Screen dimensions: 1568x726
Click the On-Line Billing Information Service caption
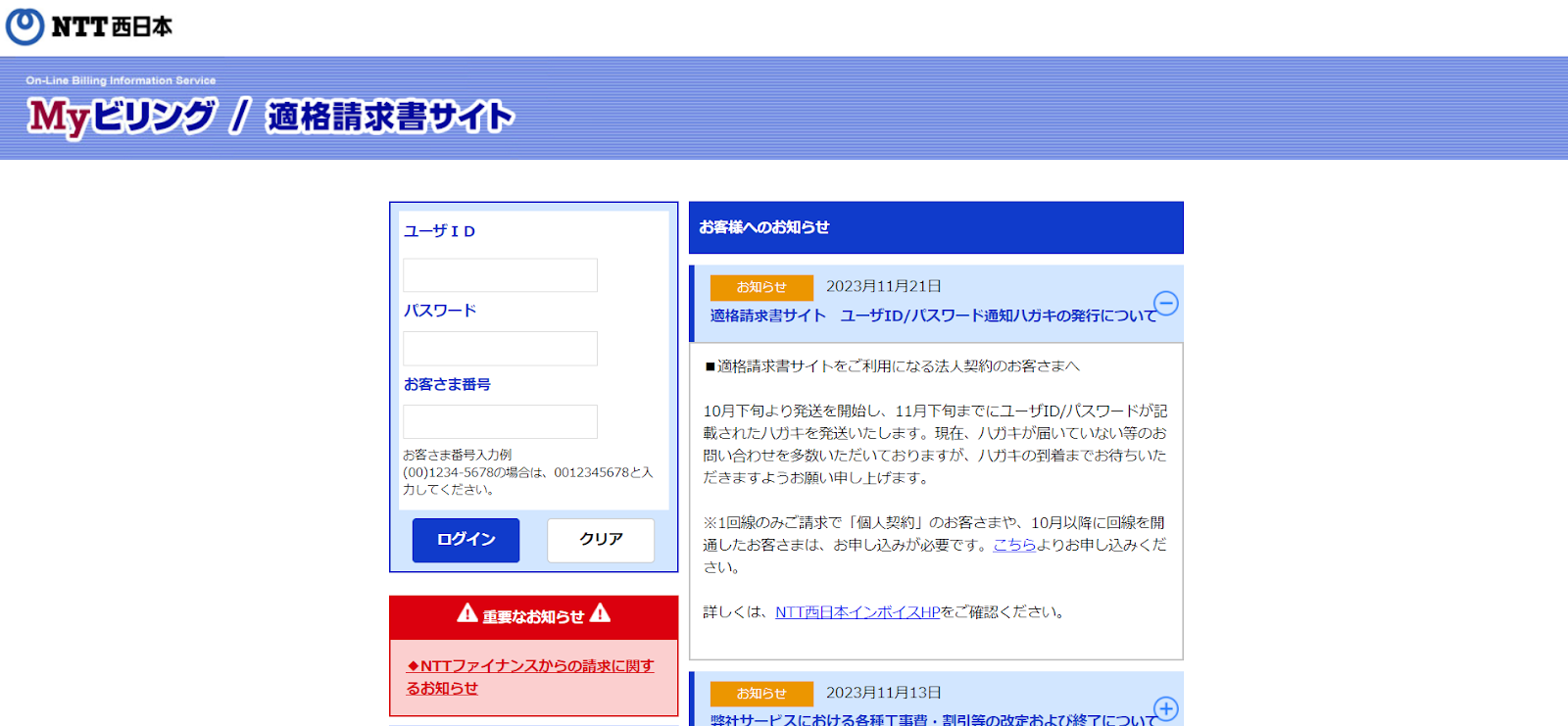[x=121, y=80]
